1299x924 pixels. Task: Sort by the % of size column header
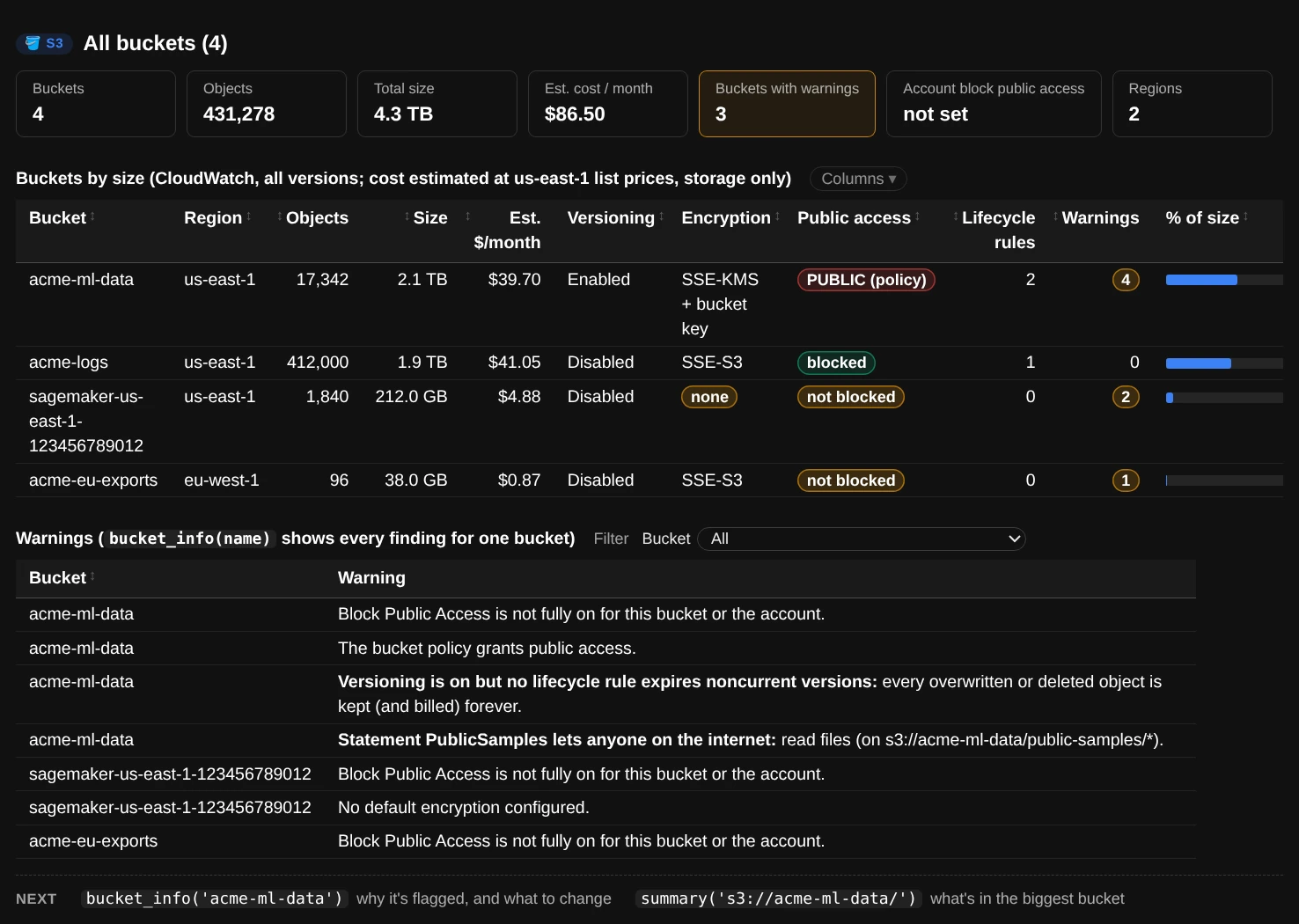coord(1207,217)
